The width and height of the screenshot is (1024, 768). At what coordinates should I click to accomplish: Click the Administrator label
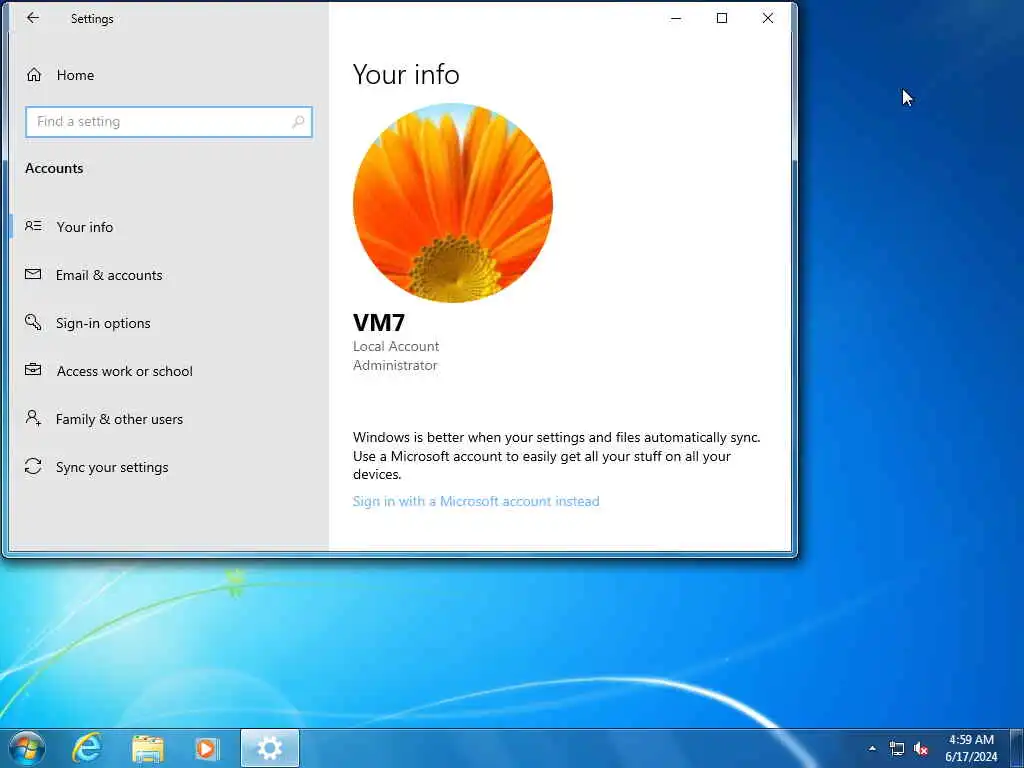(395, 365)
